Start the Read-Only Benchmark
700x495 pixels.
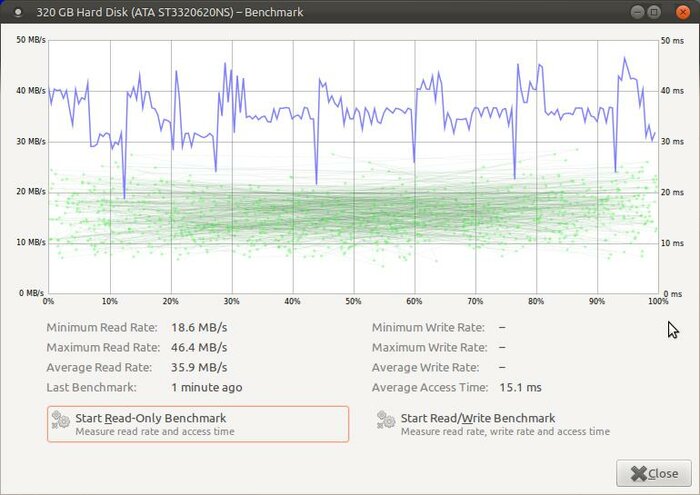tap(198, 424)
